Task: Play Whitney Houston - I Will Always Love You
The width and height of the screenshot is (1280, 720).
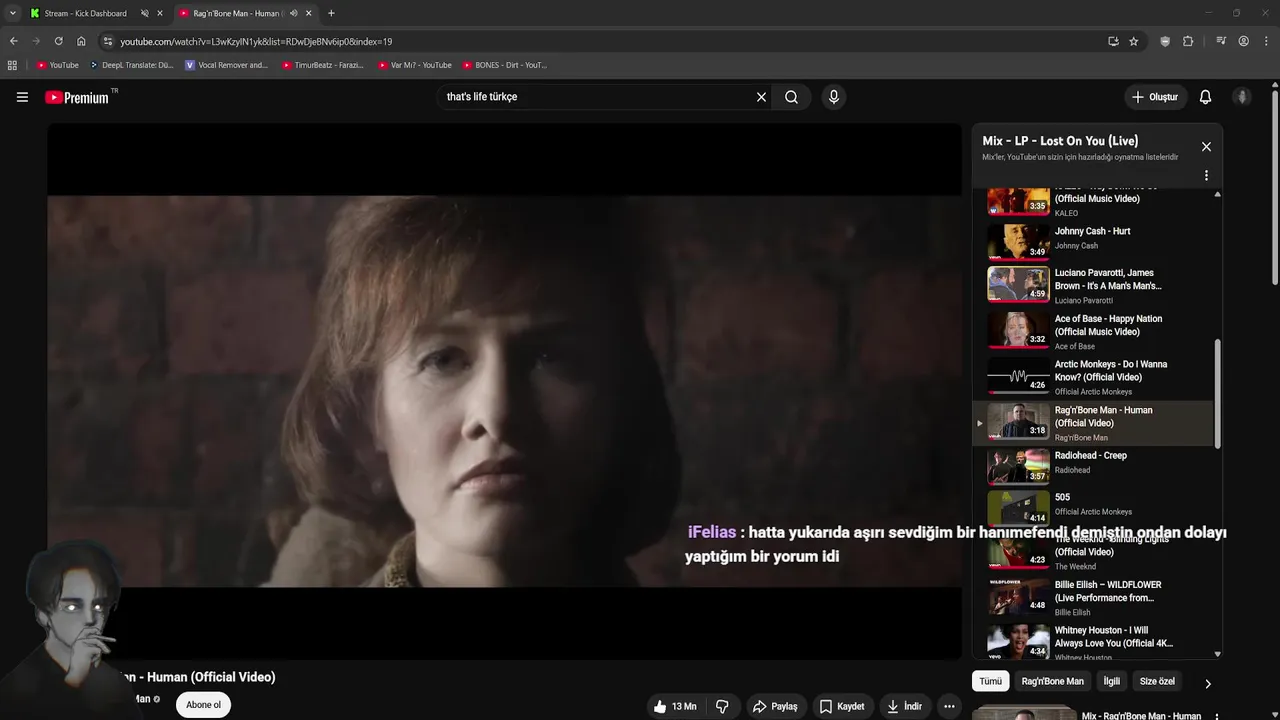Action: click(x=1094, y=642)
